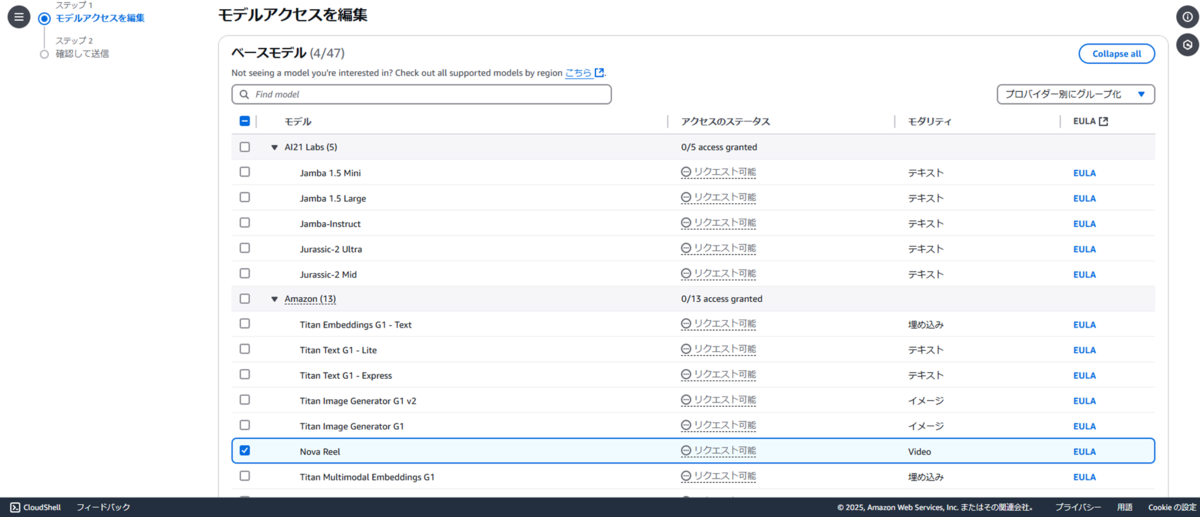Click the external link icon next to こちら
Image resolution: width=1200 pixels, height=517 pixels.
(599, 72)
